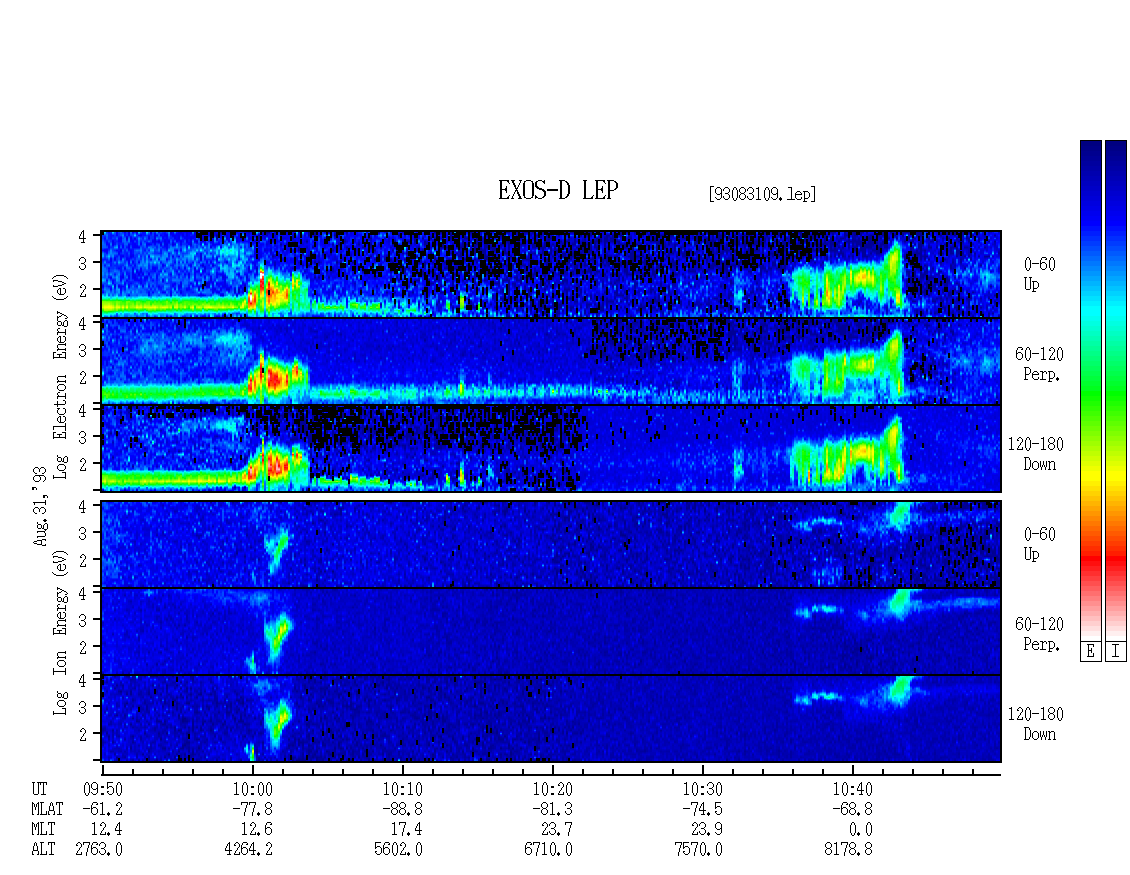Click the MLAT value -88.8
1130x875 pixels.
[x=403, y=809]
